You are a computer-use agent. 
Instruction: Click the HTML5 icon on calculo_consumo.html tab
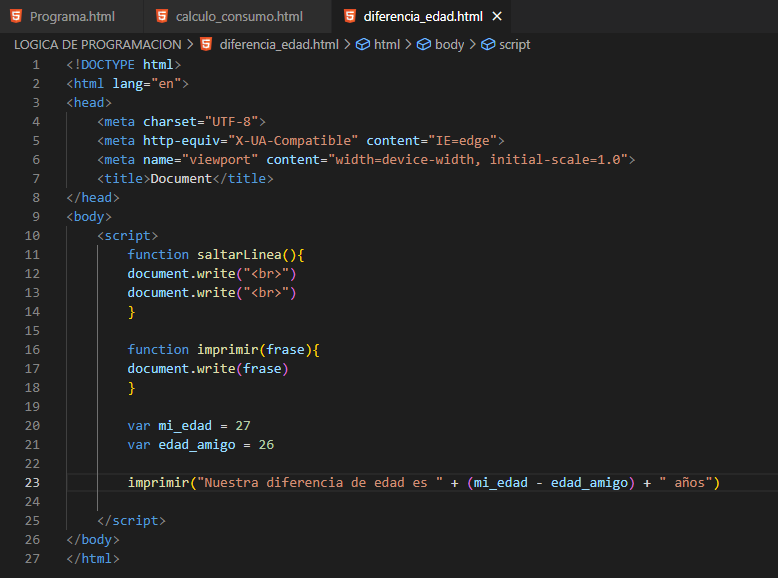point(162,16)
